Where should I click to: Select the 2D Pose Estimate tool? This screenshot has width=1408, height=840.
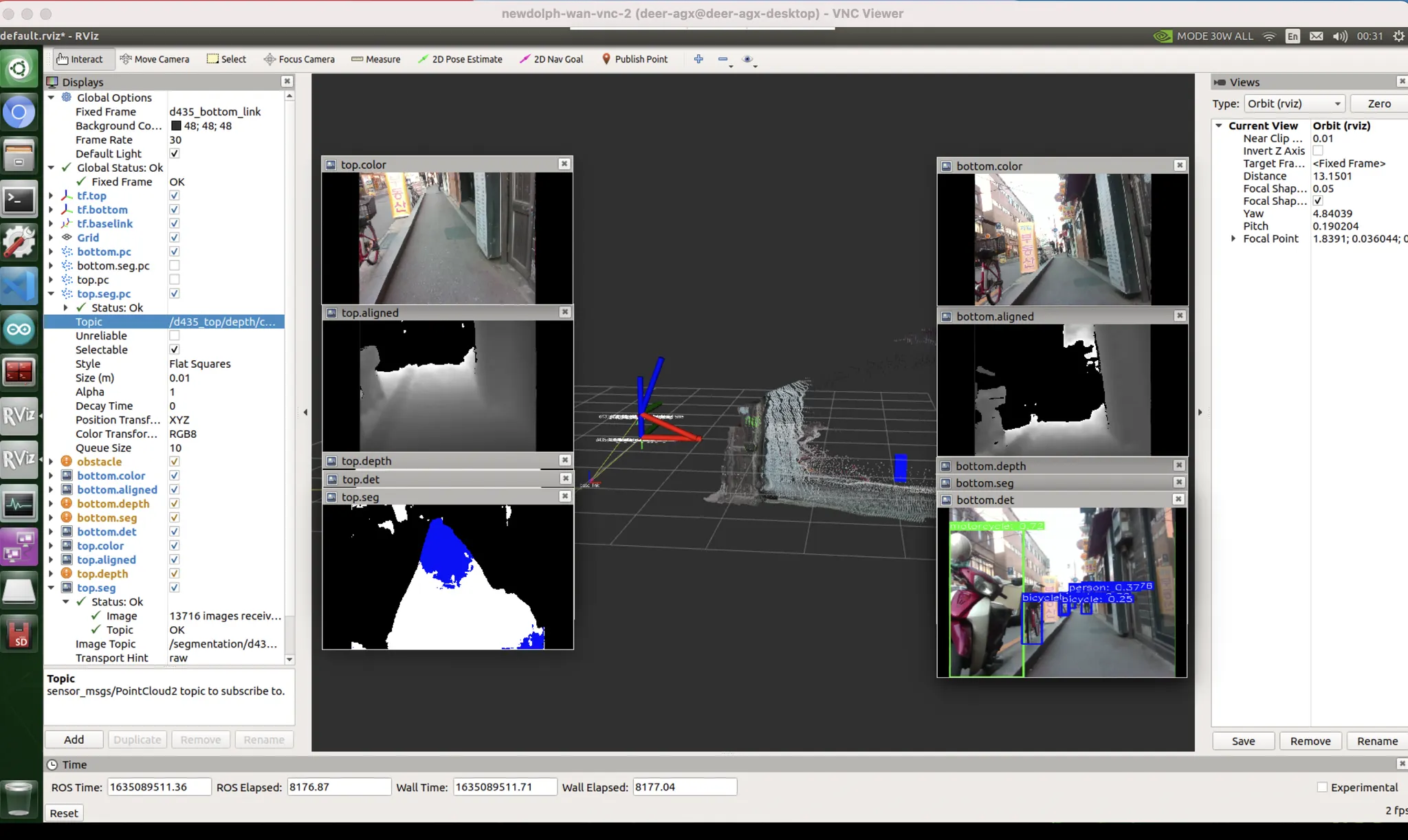460,59
